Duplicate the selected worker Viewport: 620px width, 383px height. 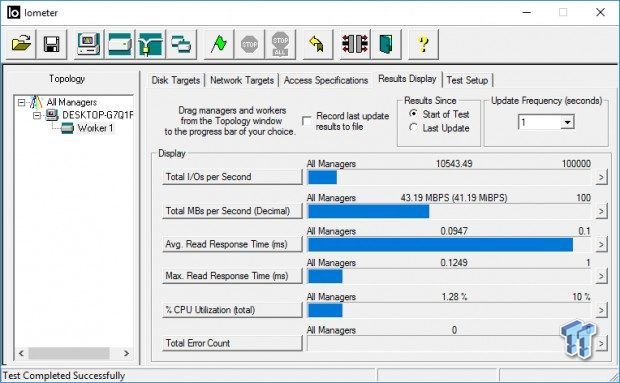pyautogui.click(x=181, y=44)
